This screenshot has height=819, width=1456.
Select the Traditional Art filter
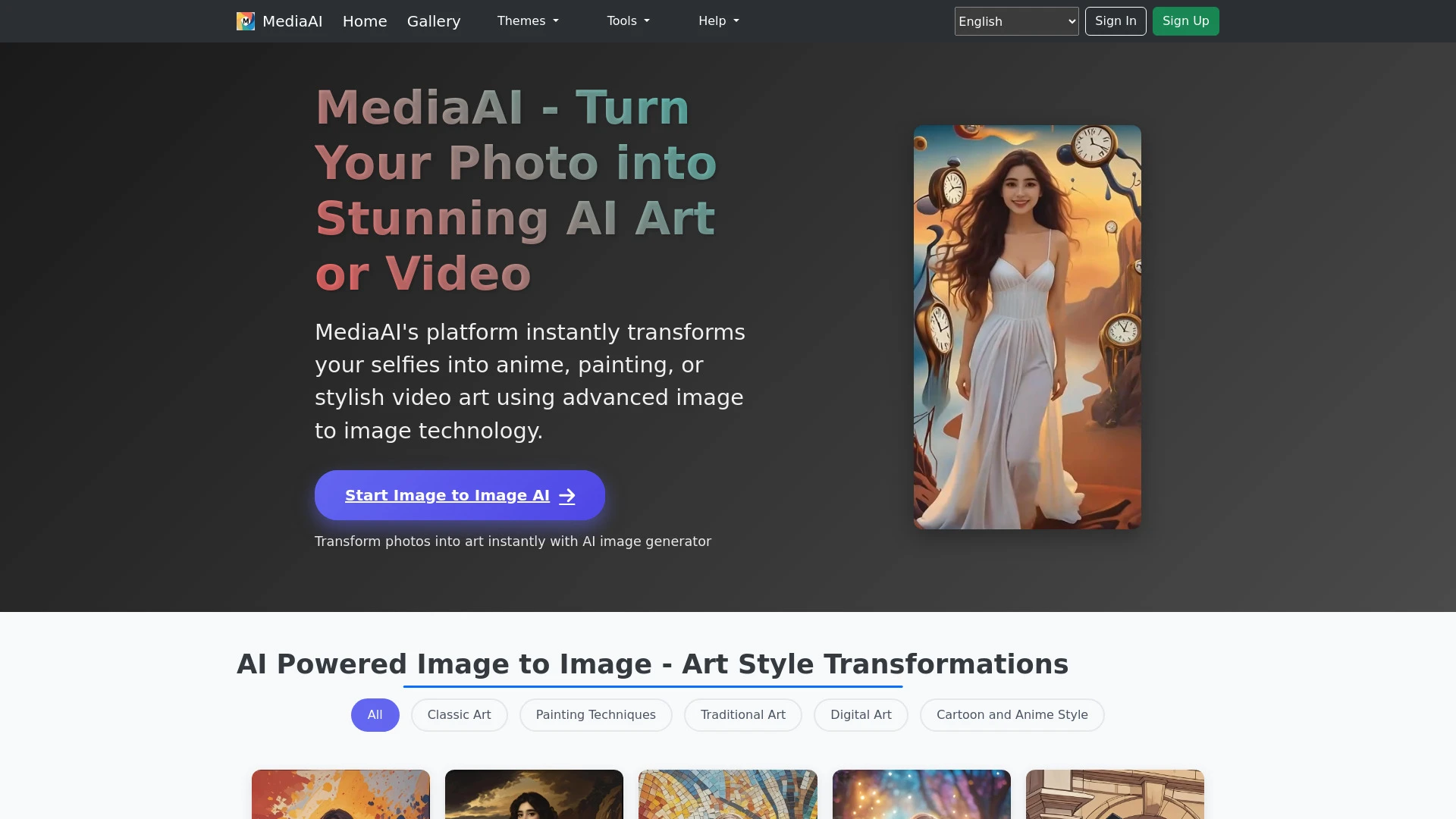coord(742,714)
